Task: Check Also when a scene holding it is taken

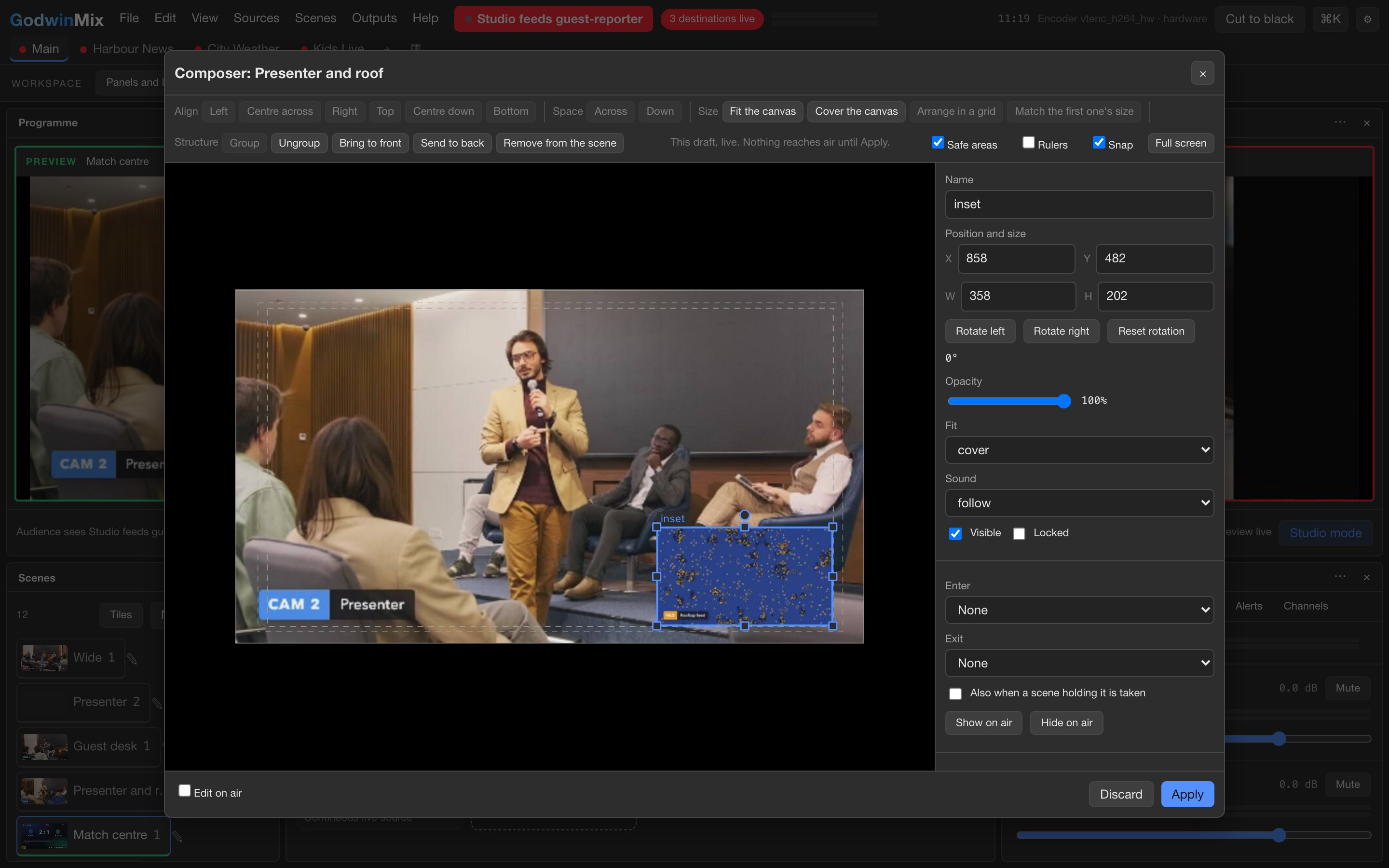Action: point(955,693)
